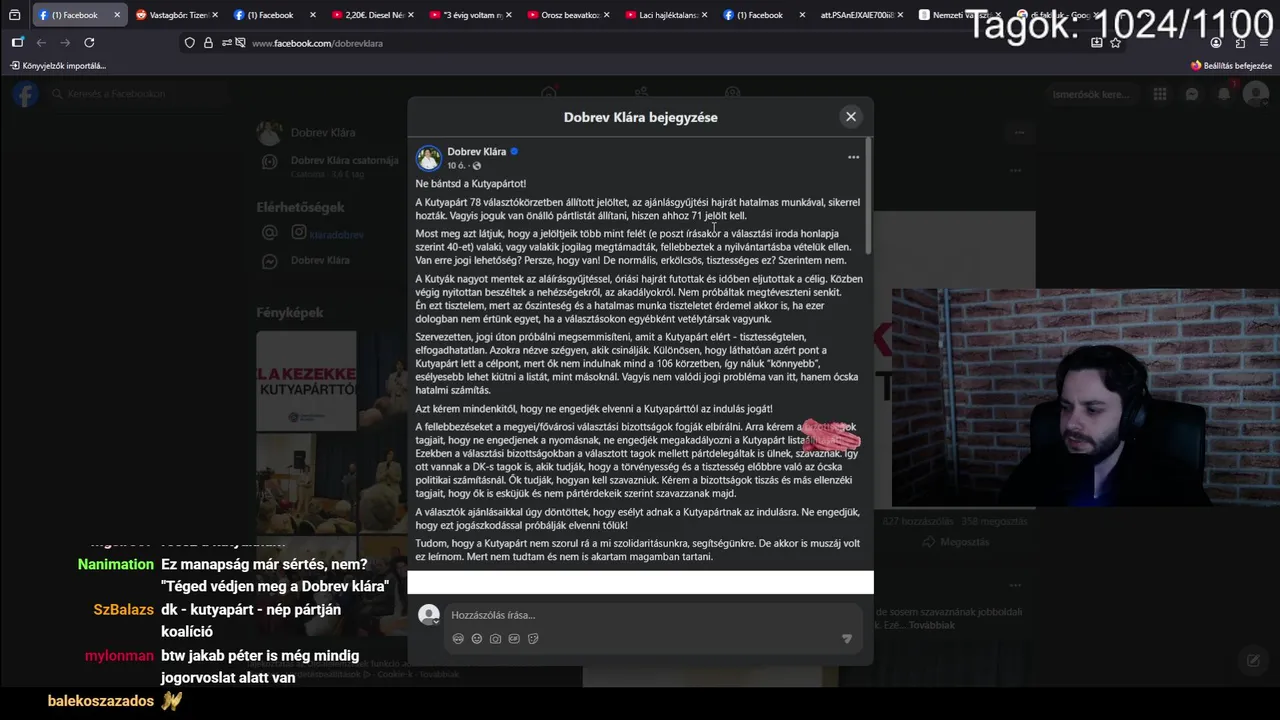Click the new message edit icon bottom right
Image resolution: width=1280 pixels, height=720 pixels.
point(1252,660)
